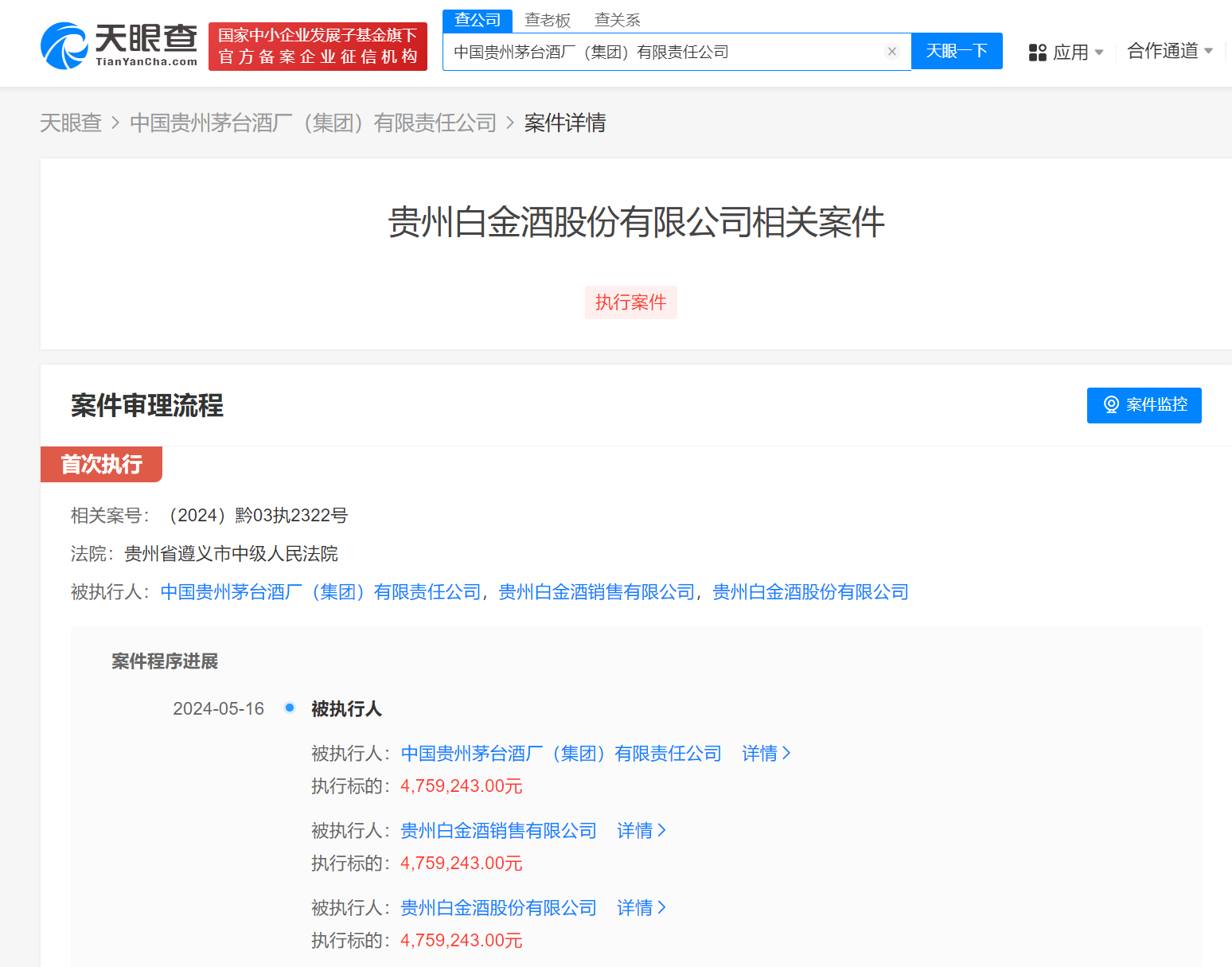Go to 天眼查 breadcrumb home link
This screenshot has width=1232, height=967.
click(71, 123)
